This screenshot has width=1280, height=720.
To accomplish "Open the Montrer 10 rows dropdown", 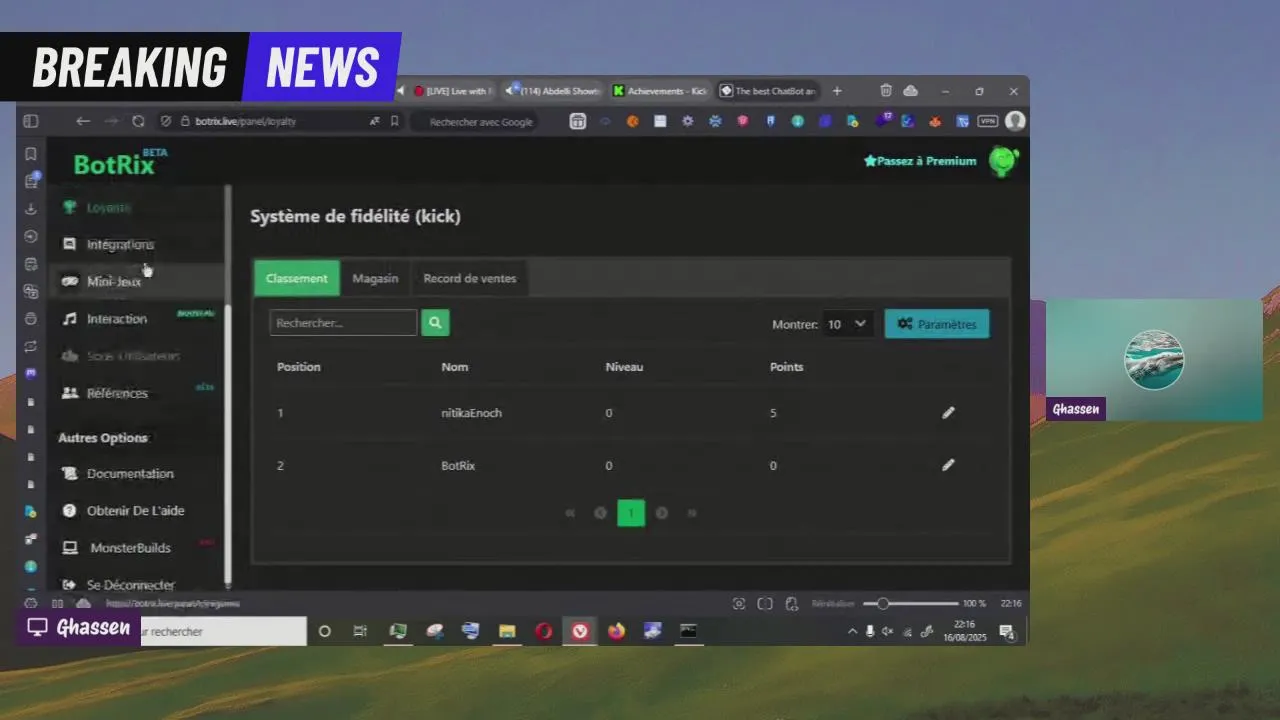I will pyautogui.click(x=848, y=324).
